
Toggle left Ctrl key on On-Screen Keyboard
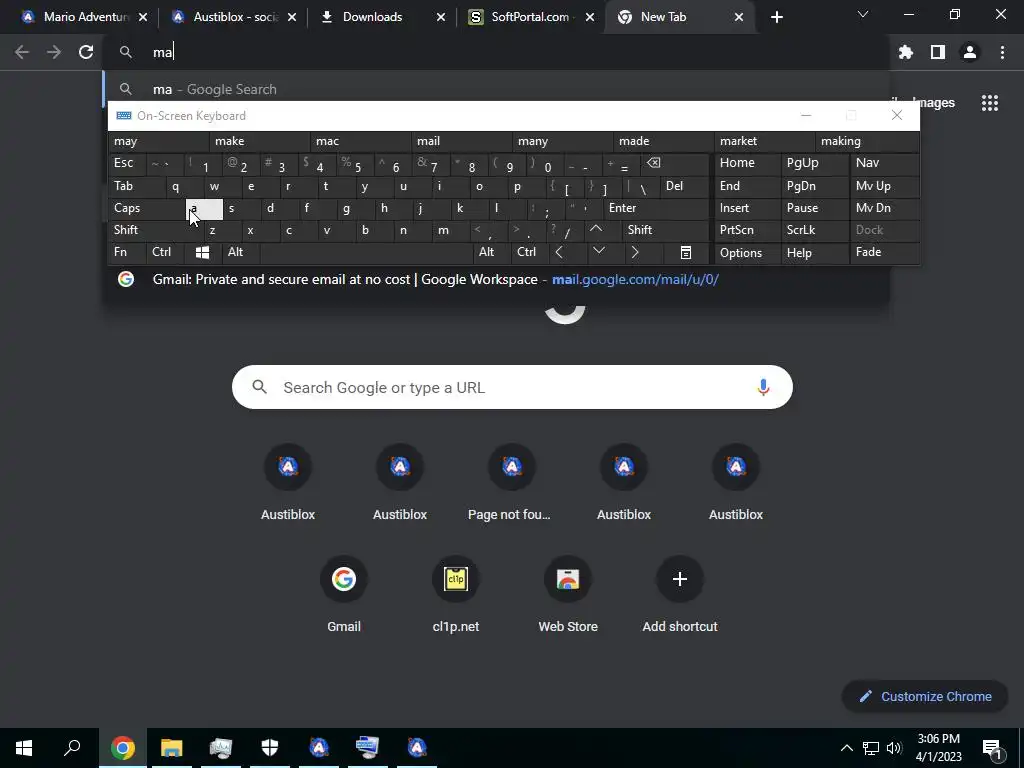pyautogui.click(x=166, y=252)
